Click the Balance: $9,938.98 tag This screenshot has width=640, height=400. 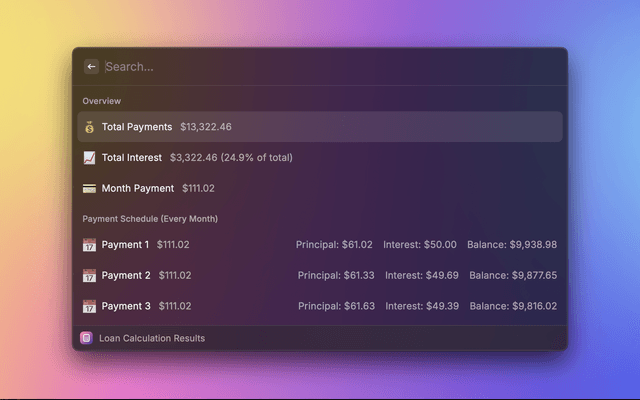[x=512, y=245]
